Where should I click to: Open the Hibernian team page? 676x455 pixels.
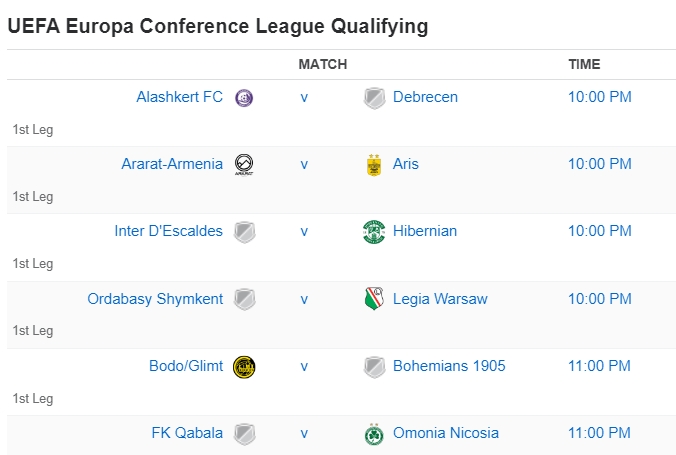tap(424, 231)
